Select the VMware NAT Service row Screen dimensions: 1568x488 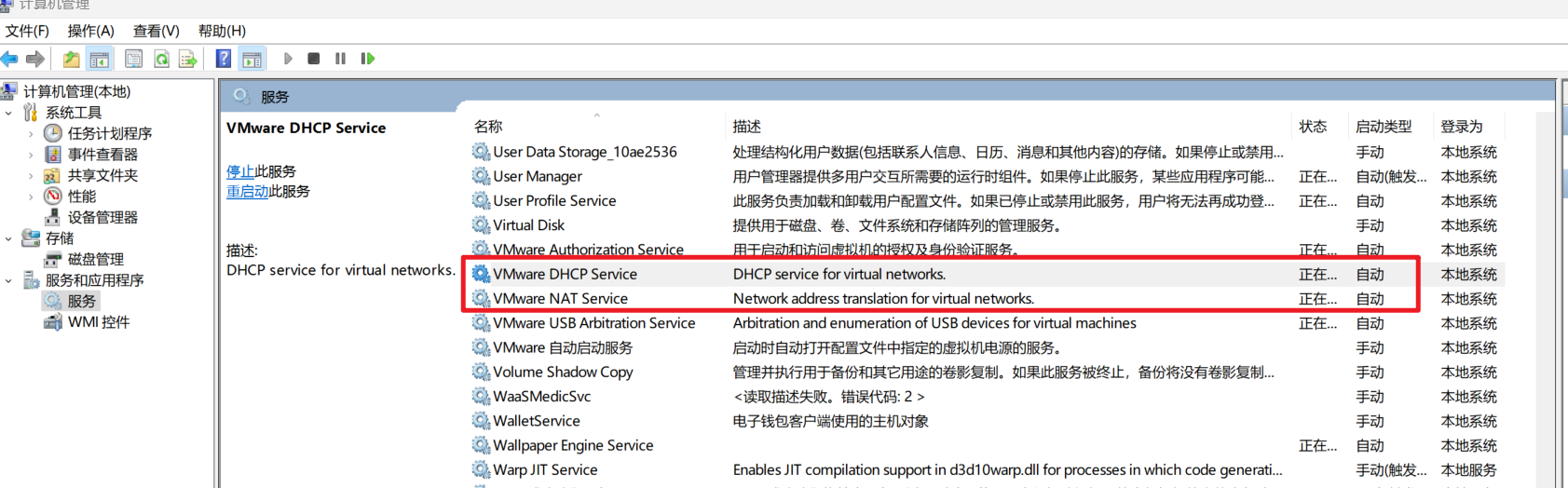coord(560,299)
